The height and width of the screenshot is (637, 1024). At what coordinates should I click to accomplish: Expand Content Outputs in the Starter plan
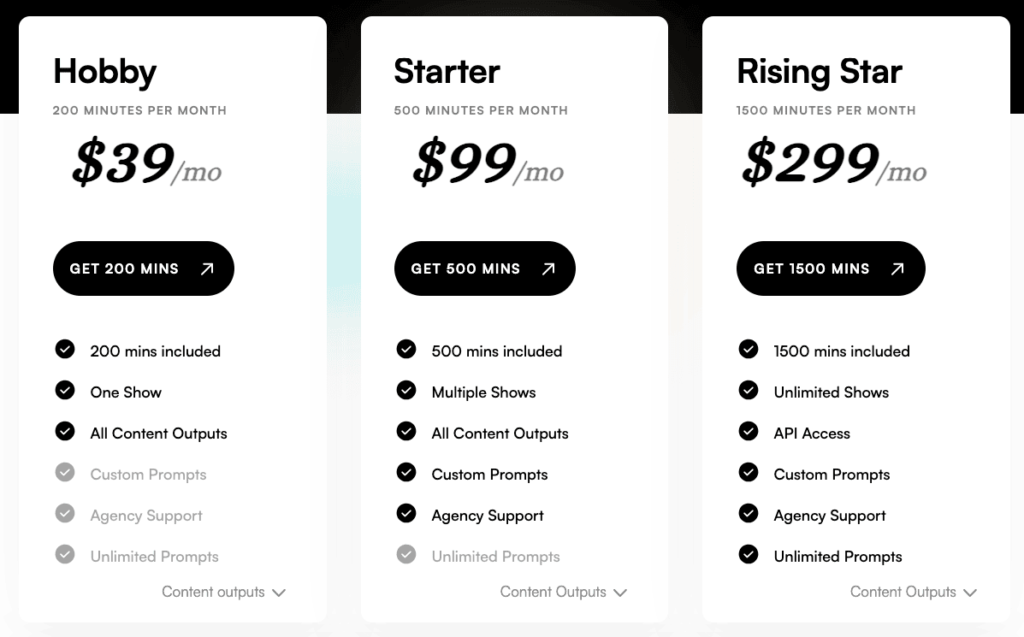click(564, 592)
